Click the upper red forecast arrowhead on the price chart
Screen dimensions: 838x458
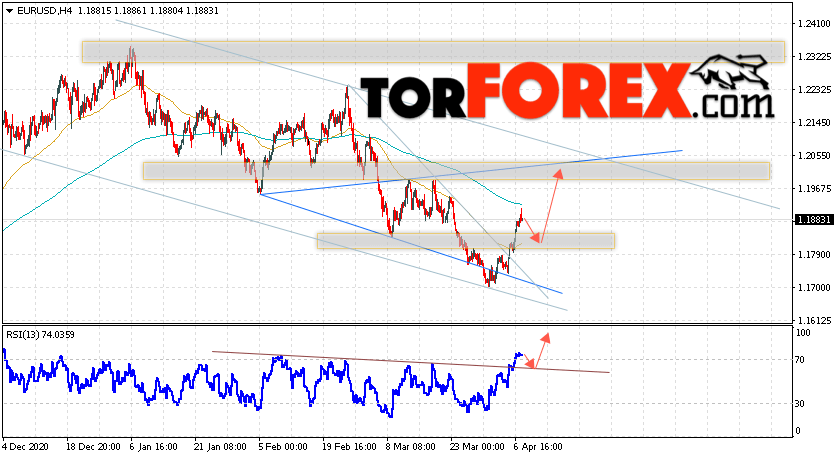pos(558,174)
